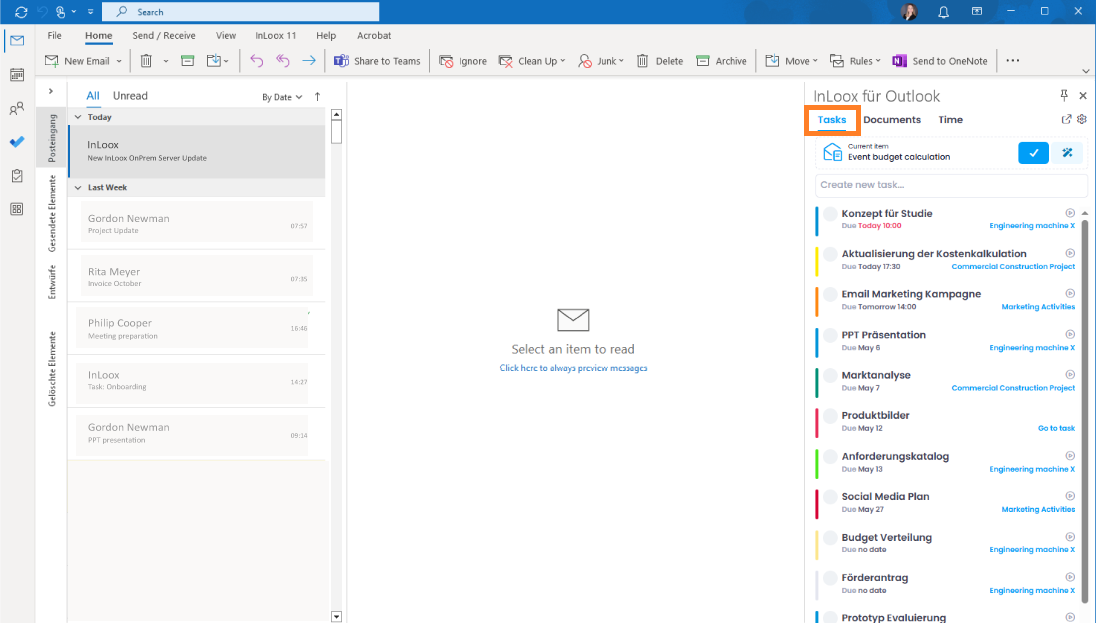
Task: Show Unread messages filter
Action: 130,96
